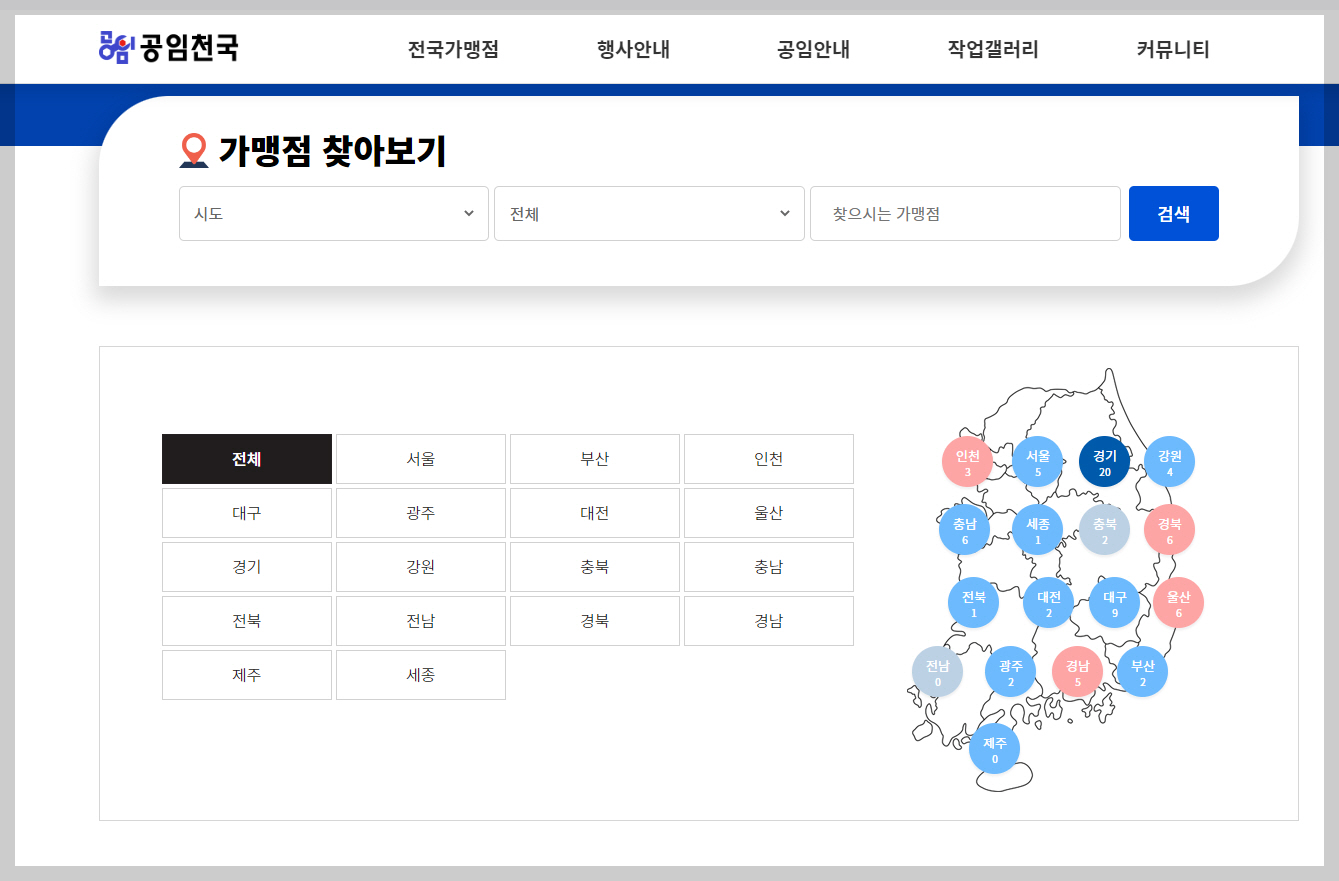This screenshot has height=881, width=1339.
Task: Click the 제주 0 map marker
Action: tap(994, 749)
